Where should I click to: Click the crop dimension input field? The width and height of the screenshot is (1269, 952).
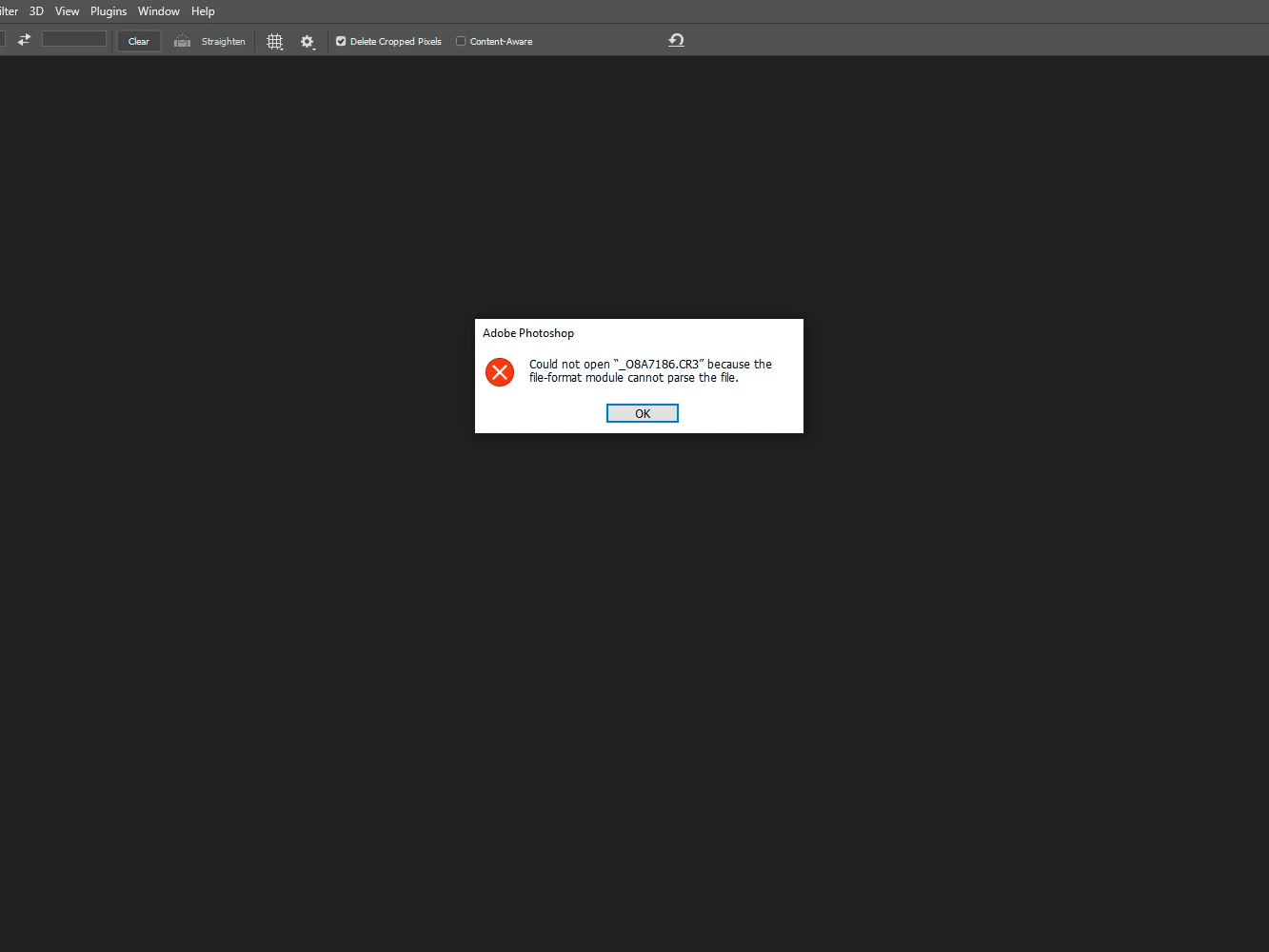tap(74, 39)
